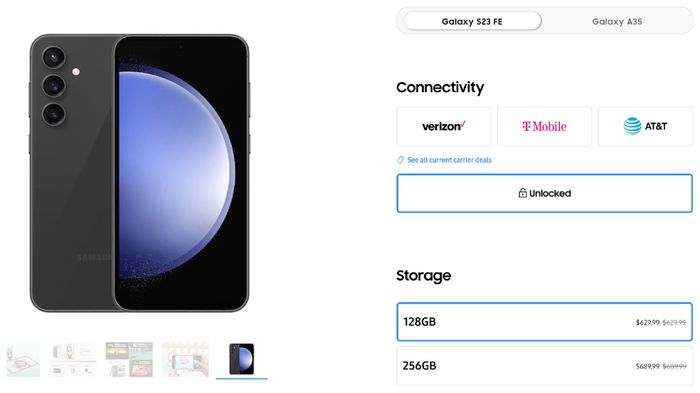This screenshot has width=700, height=393.
Task: Select the Unlocked connectivity option
Action: point(544,193)
